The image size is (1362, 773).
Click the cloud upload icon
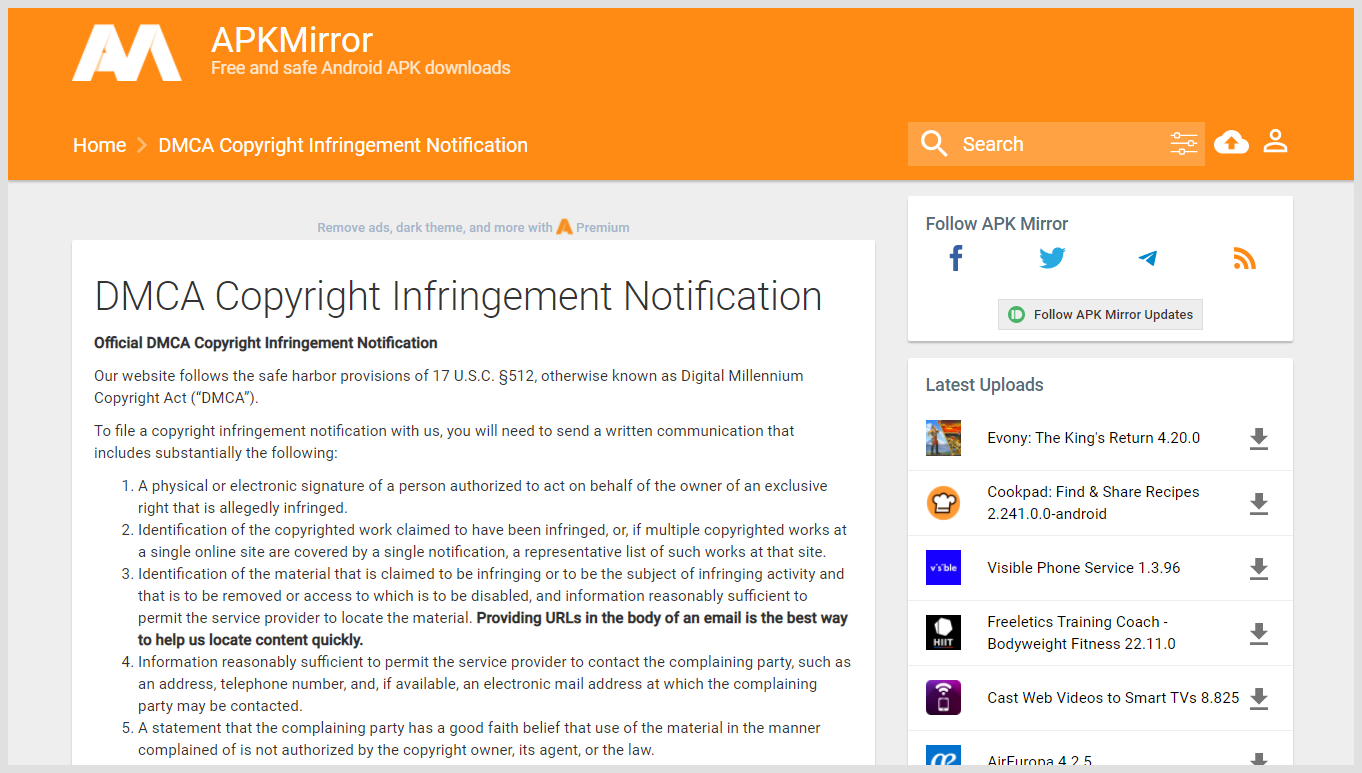tap(1231, 143)
